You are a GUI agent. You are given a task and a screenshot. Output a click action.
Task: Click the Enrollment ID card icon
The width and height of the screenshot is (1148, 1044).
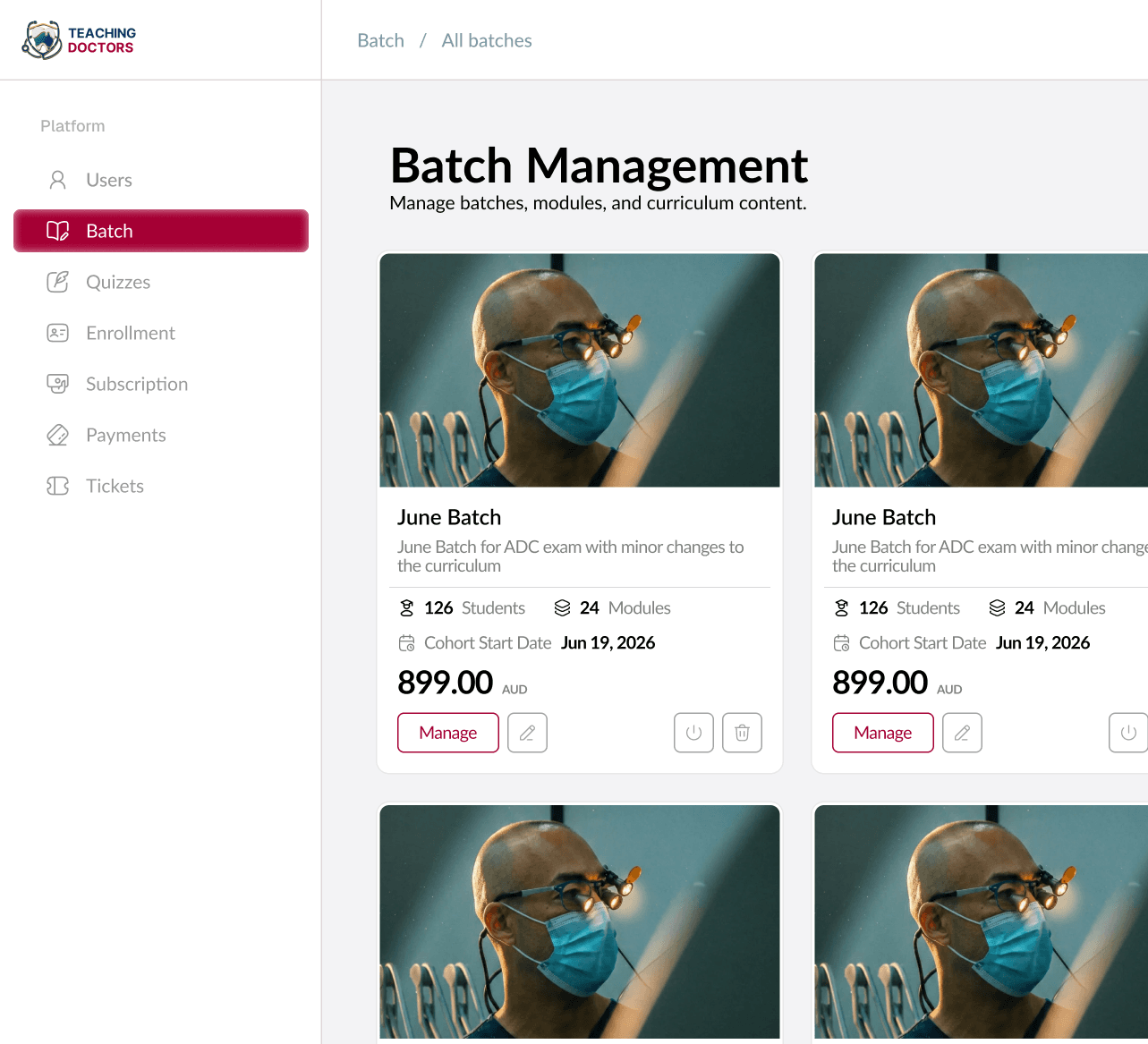pos(58,333)
